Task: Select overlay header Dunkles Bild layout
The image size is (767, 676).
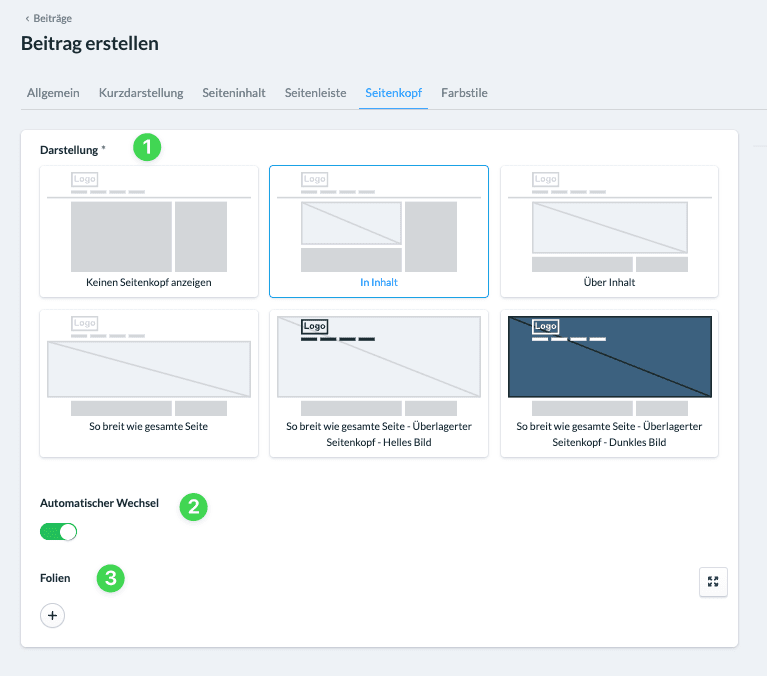Action: [x=609, y=383]
